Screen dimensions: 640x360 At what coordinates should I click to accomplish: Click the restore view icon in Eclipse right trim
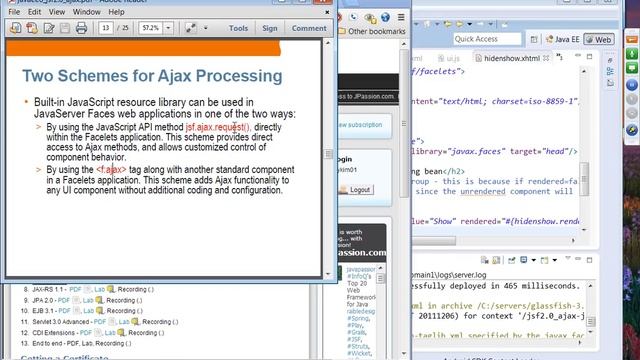[x=610, y=60]
